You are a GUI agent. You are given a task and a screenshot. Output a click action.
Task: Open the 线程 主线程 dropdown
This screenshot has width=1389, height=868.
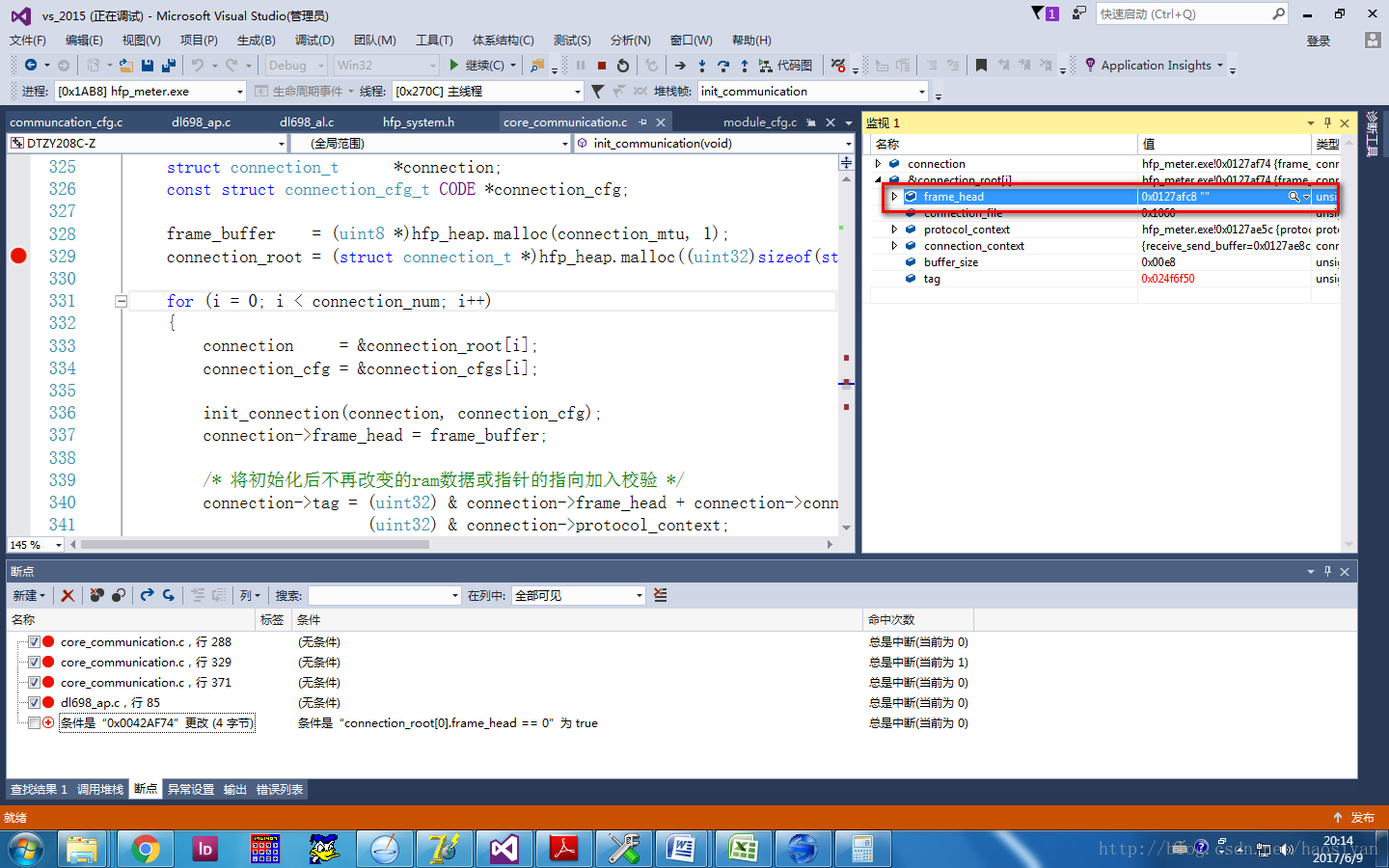coord(578,92)
